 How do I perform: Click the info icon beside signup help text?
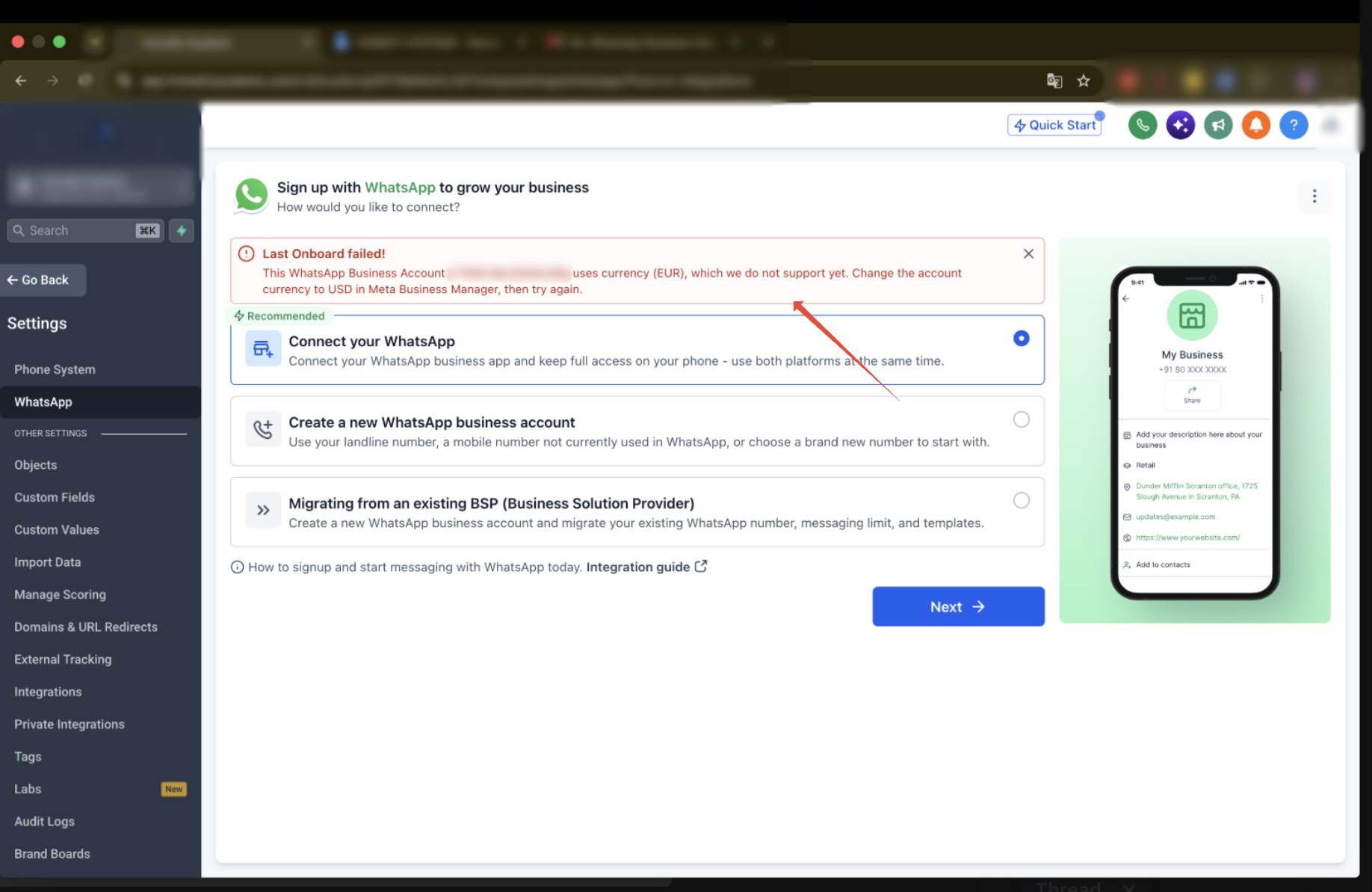tap(237, 568)
